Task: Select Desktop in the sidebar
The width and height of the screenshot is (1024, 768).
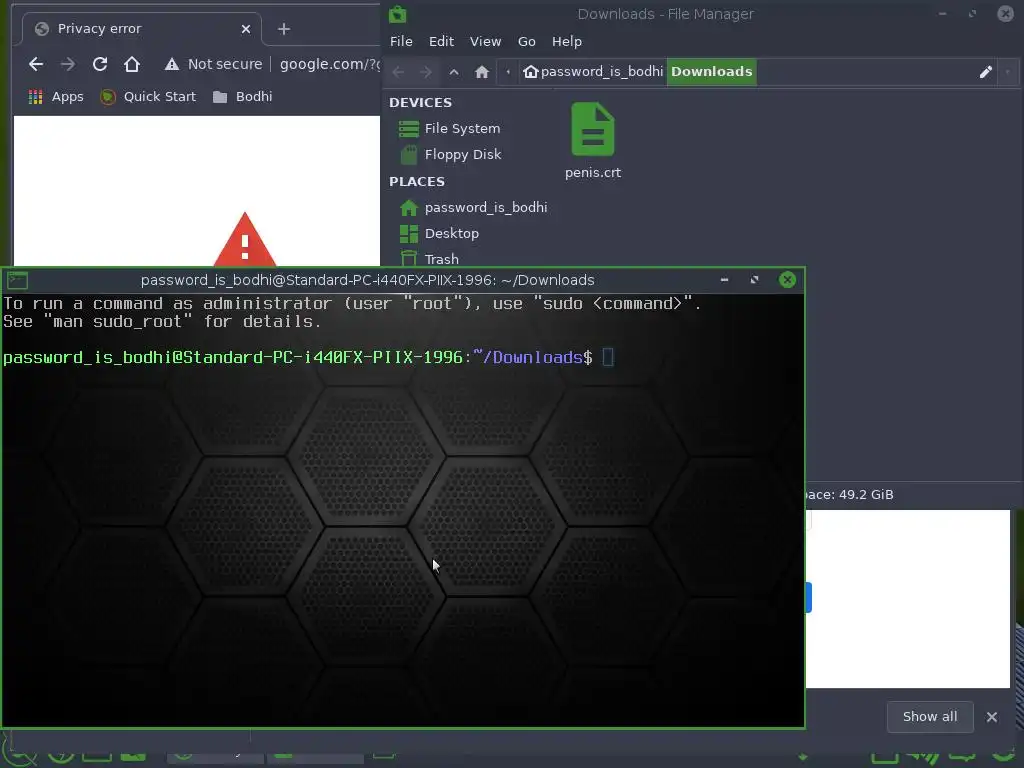Action: [439, 234]
